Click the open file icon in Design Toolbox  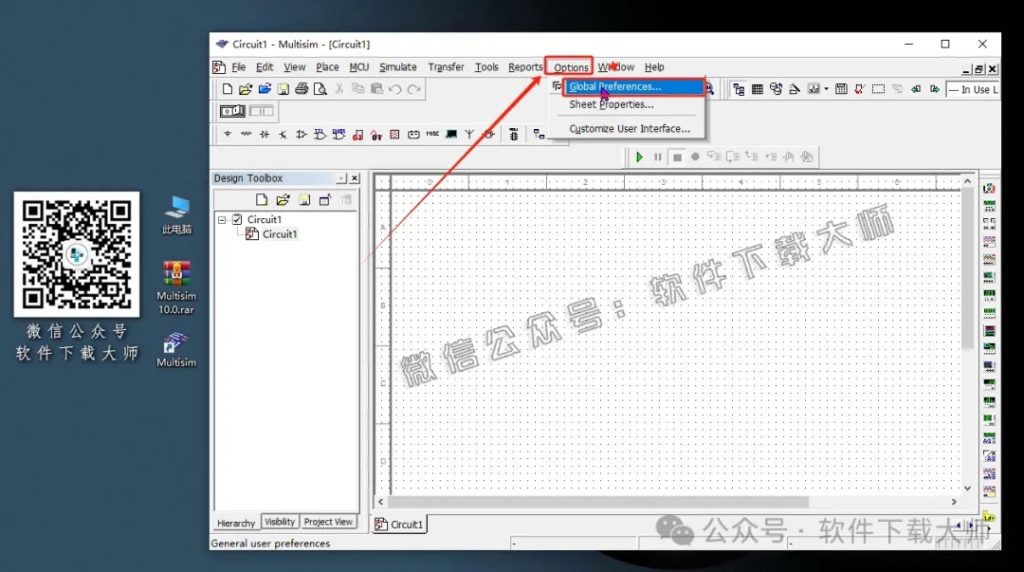(x=282, y=200)
